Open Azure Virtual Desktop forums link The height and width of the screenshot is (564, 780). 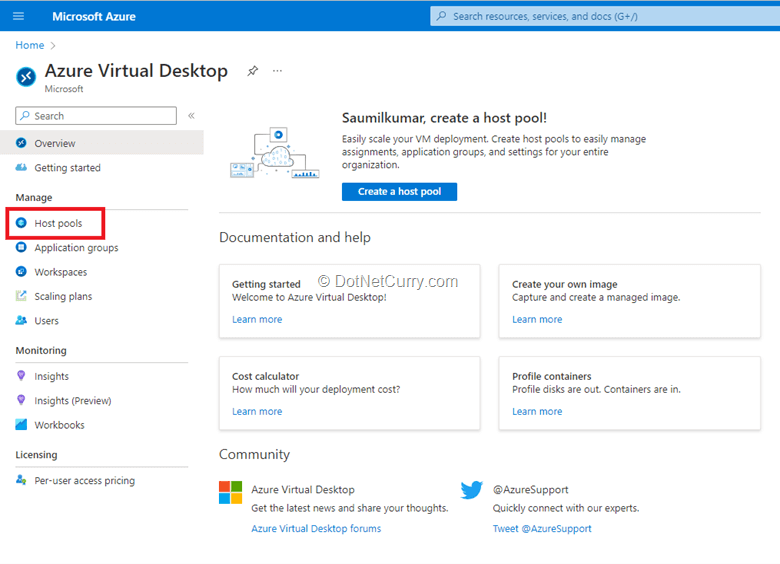(316, 528)
